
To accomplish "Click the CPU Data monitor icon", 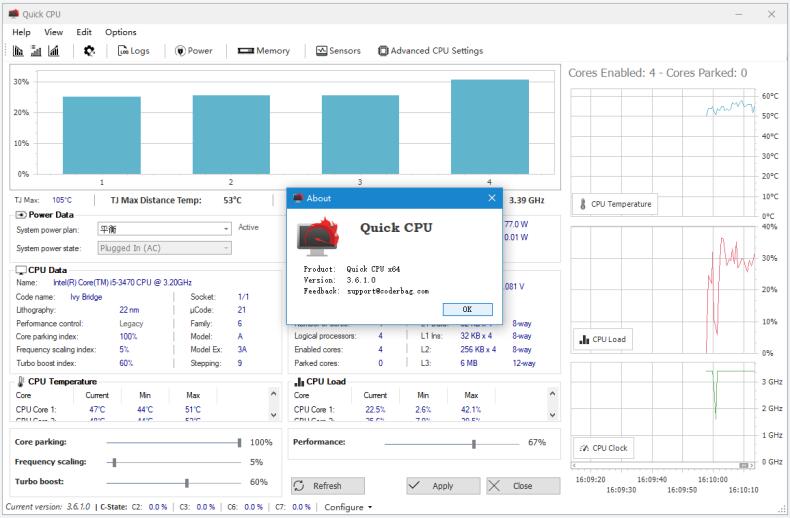I will [x=21, y=270].
